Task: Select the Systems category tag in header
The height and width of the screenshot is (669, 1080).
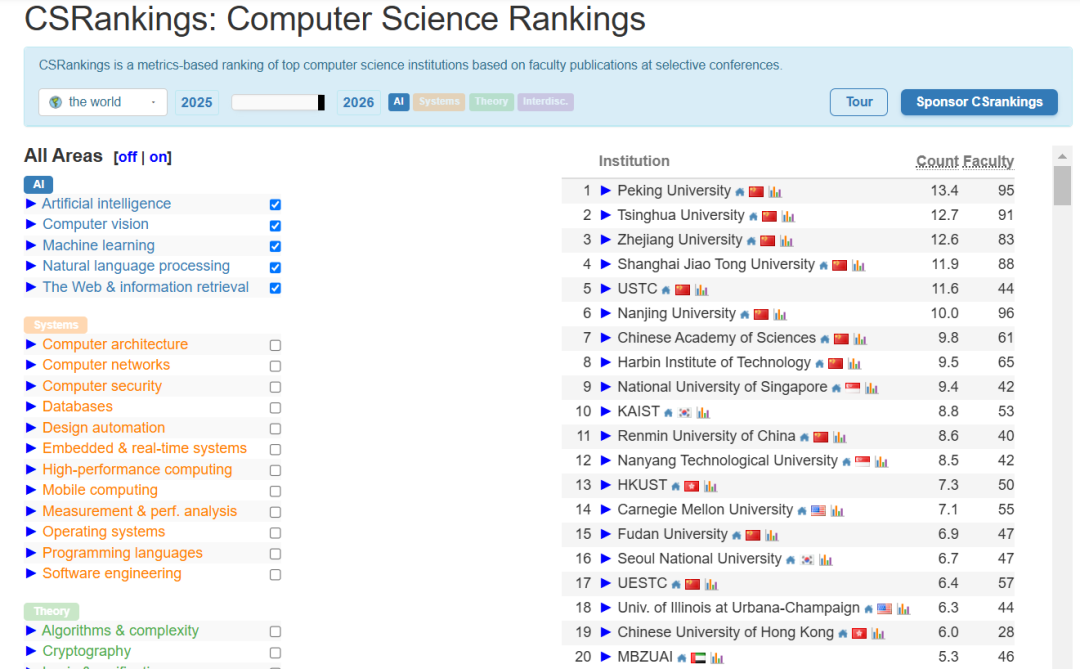Action: point(439,102)
